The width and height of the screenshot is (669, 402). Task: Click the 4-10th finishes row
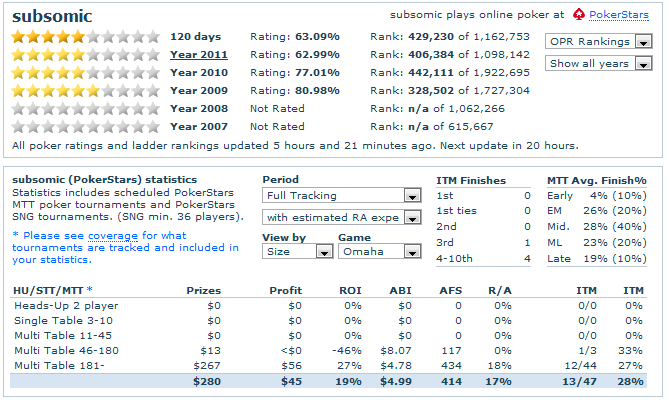(483, 259)
